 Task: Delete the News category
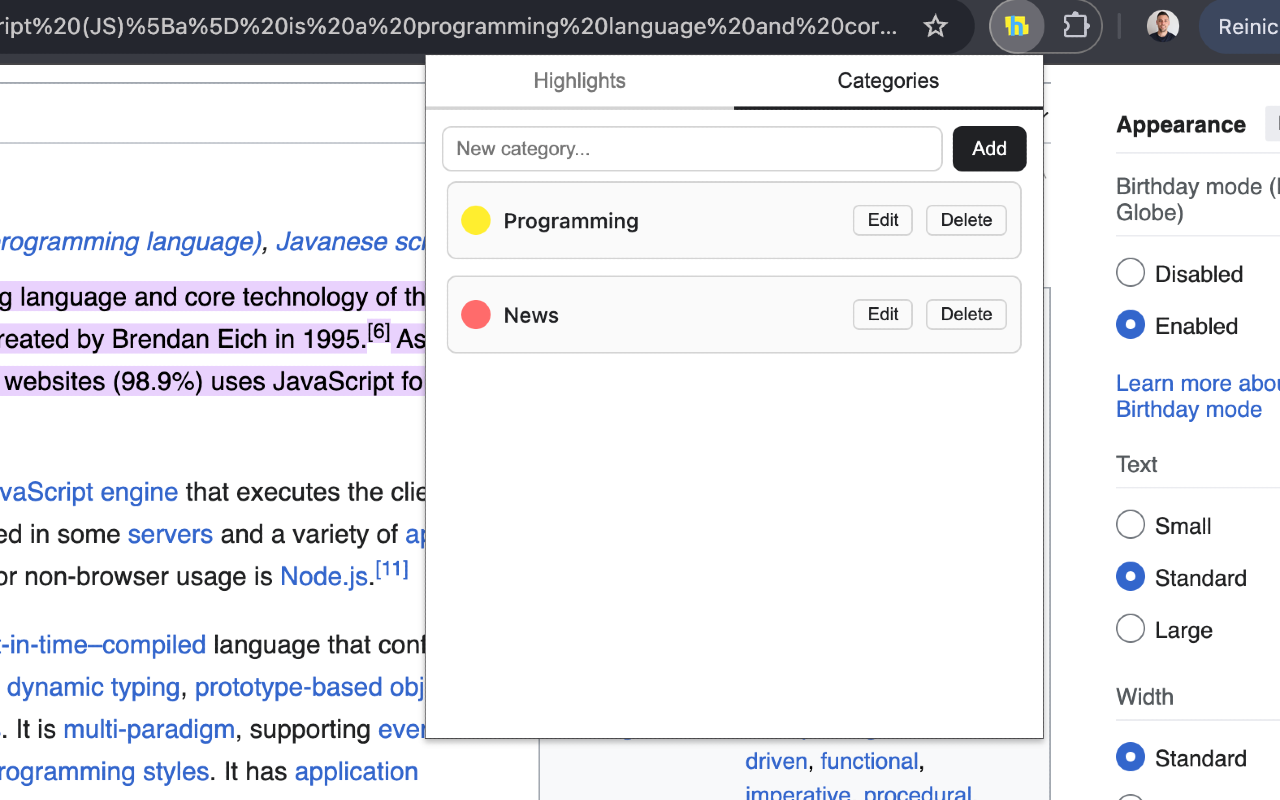(966, 314)
